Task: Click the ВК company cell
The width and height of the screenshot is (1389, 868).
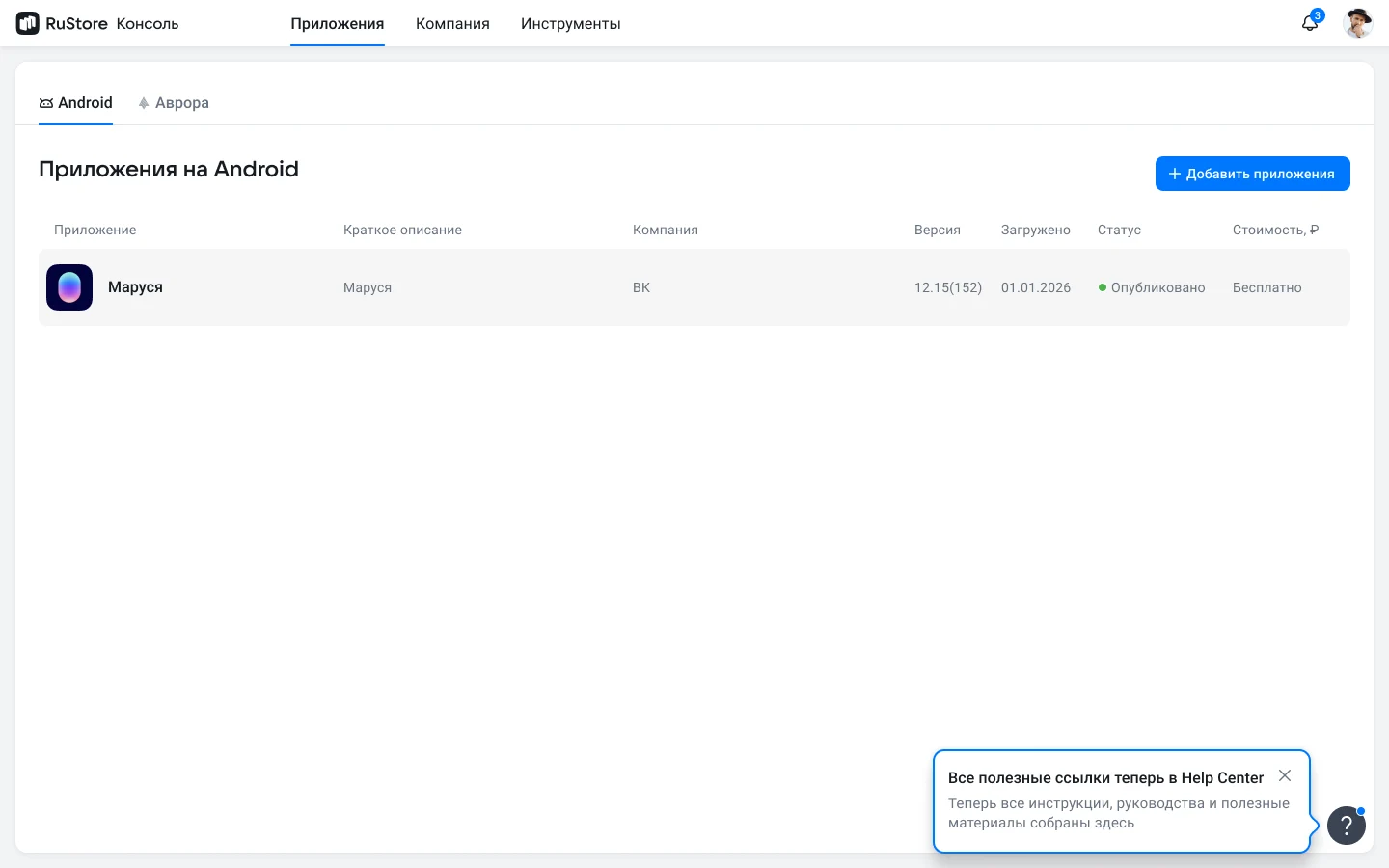Action: pyautogui.click(x=641, y=287)
